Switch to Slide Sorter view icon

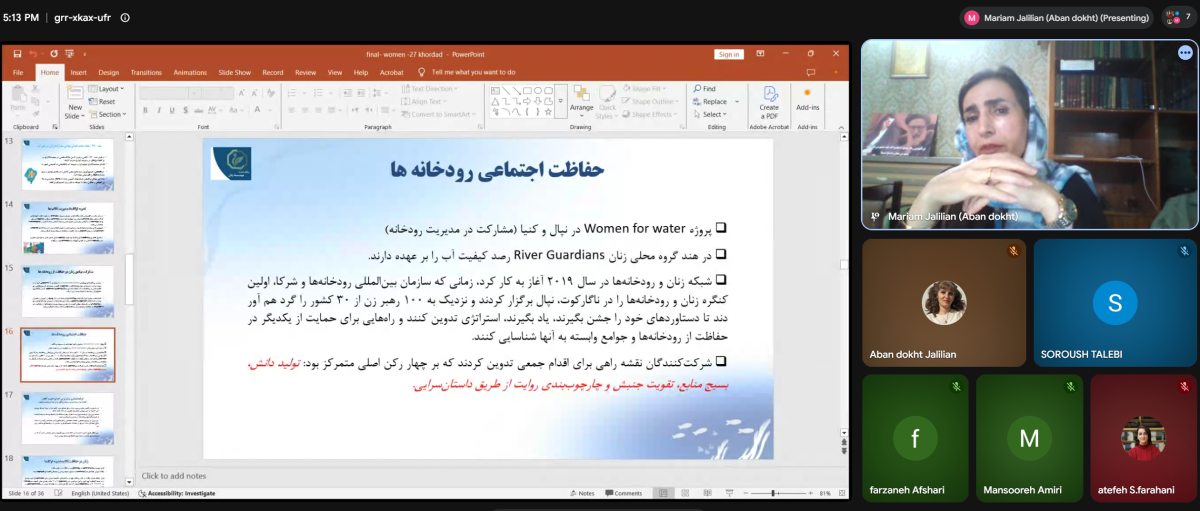pos(685,493)
